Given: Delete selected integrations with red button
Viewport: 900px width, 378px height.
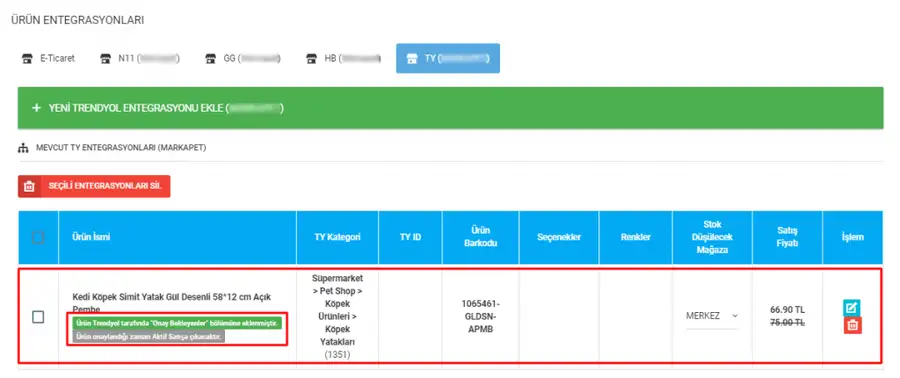Looking at the screenshot, I should 94,186.
